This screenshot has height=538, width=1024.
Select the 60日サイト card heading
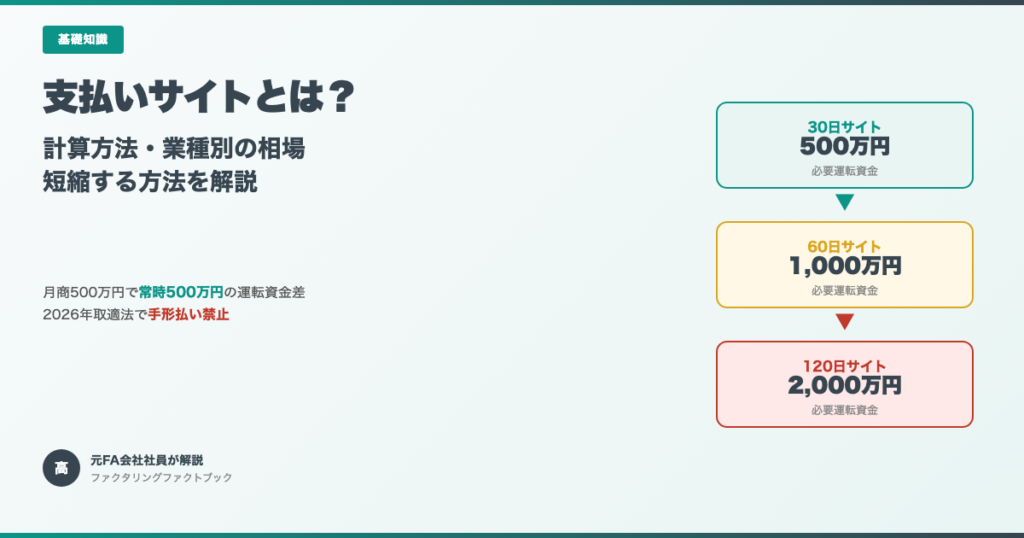pyautogui.click(x=844, y=247)
